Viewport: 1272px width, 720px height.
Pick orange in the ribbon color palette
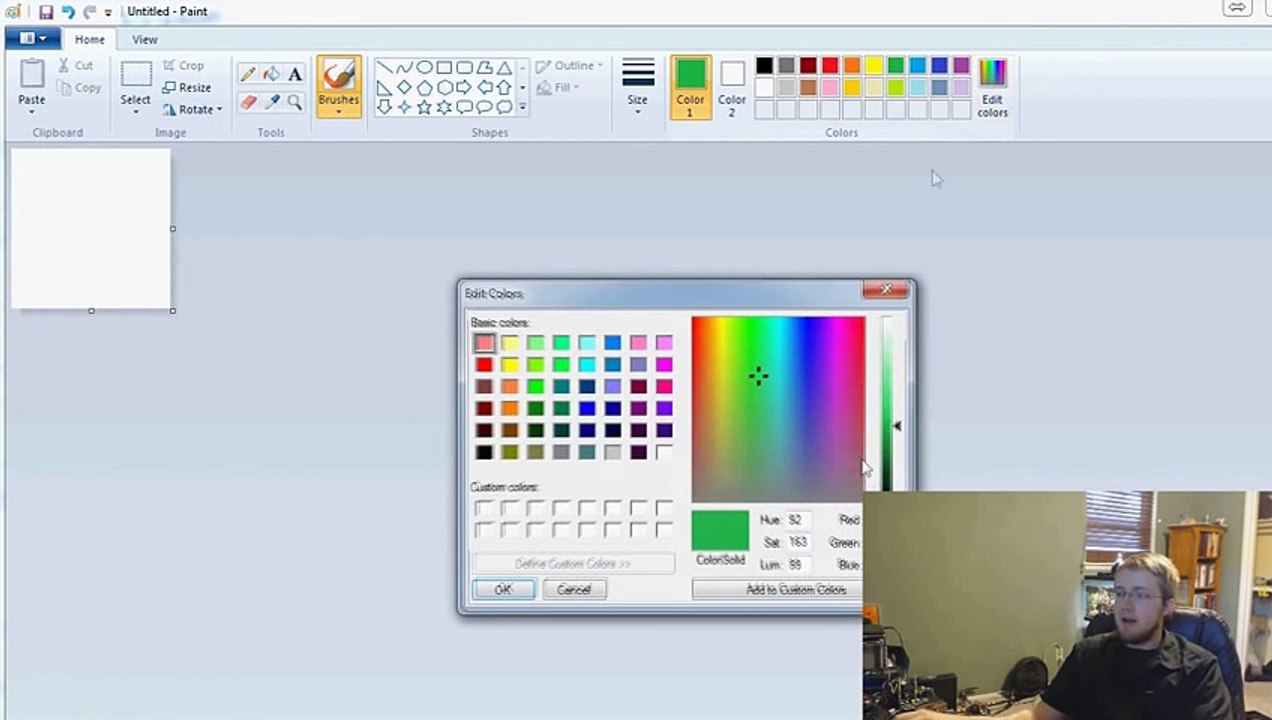(x=852, y=65)
